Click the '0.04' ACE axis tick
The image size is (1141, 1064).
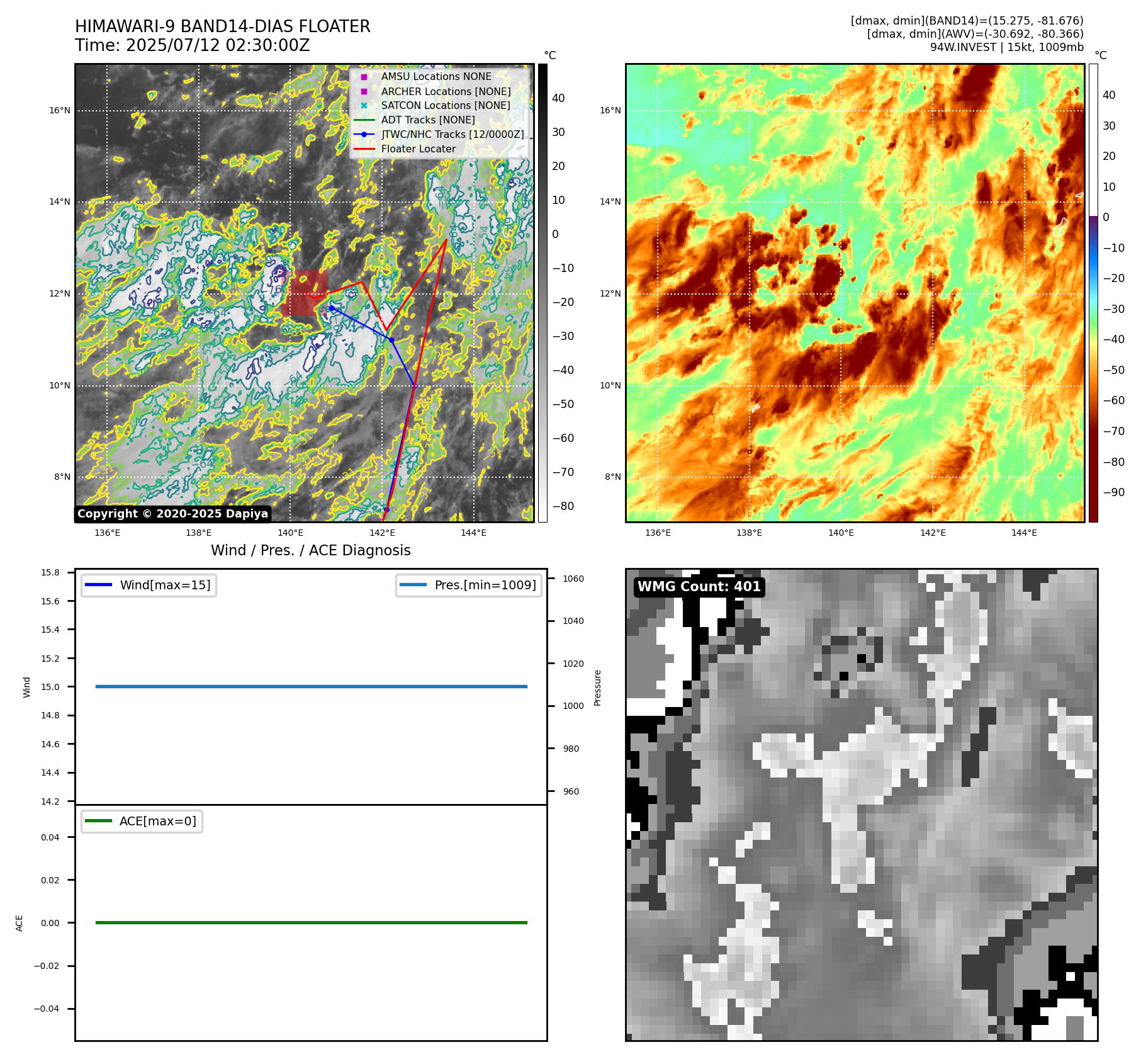(x=50, y=837)
